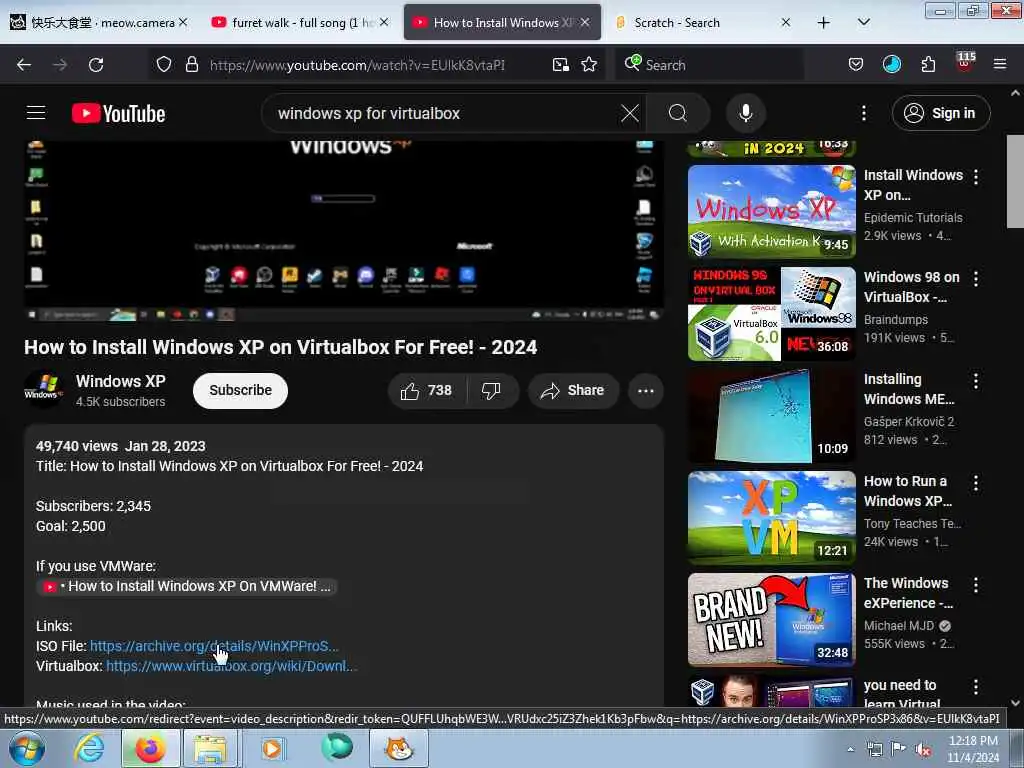Image resolution: width=1024 pixels, height=768 pixels.
Task: Open the options menu for How to Run a Windows XP video
Action: (x=976, y=483)
